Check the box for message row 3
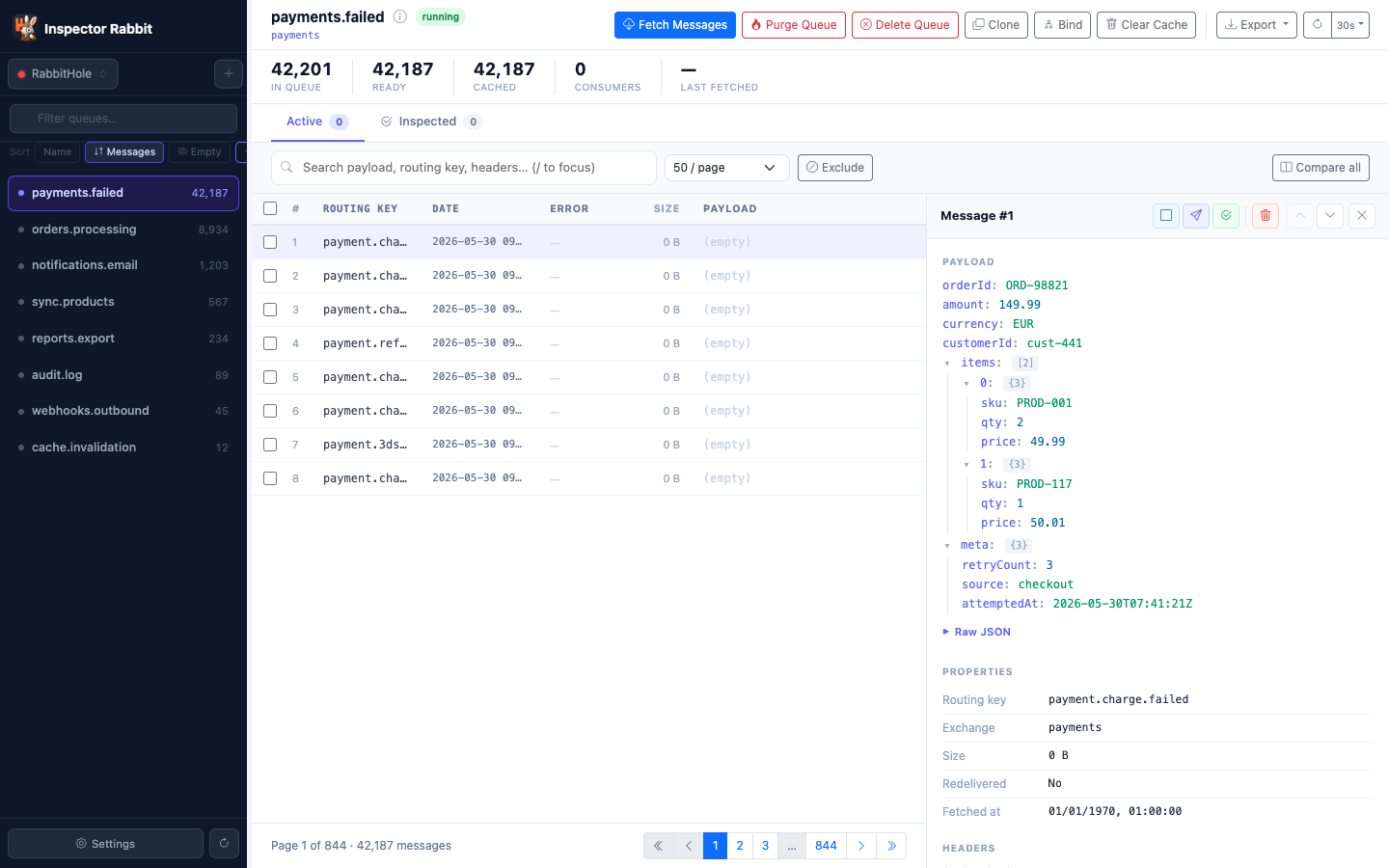This screenshot has height=868, width=1389. tap(270, 310)
